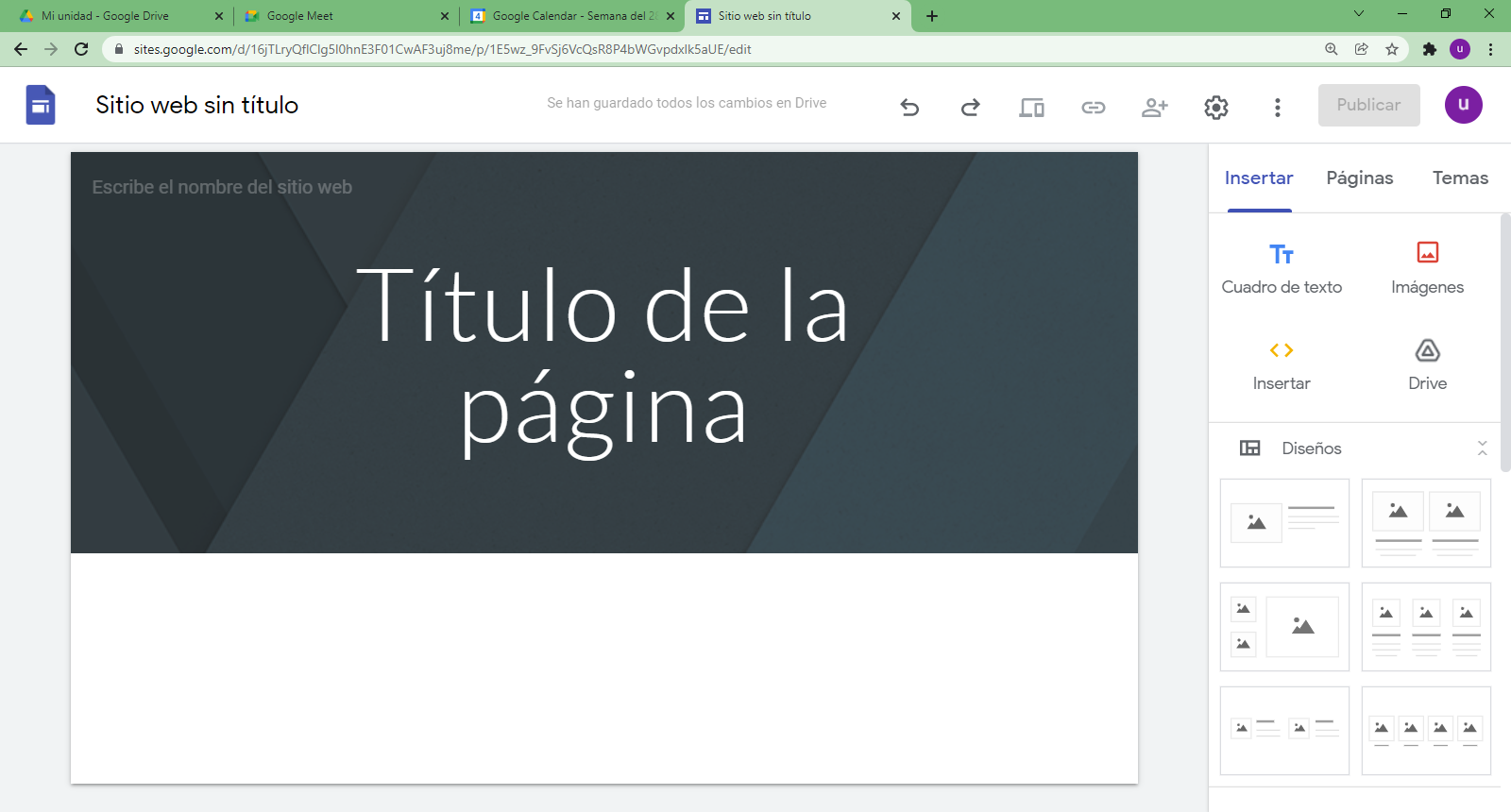
Task: Insert a text box (Cuadro de texto)
Action: (x=1282, y=269)
